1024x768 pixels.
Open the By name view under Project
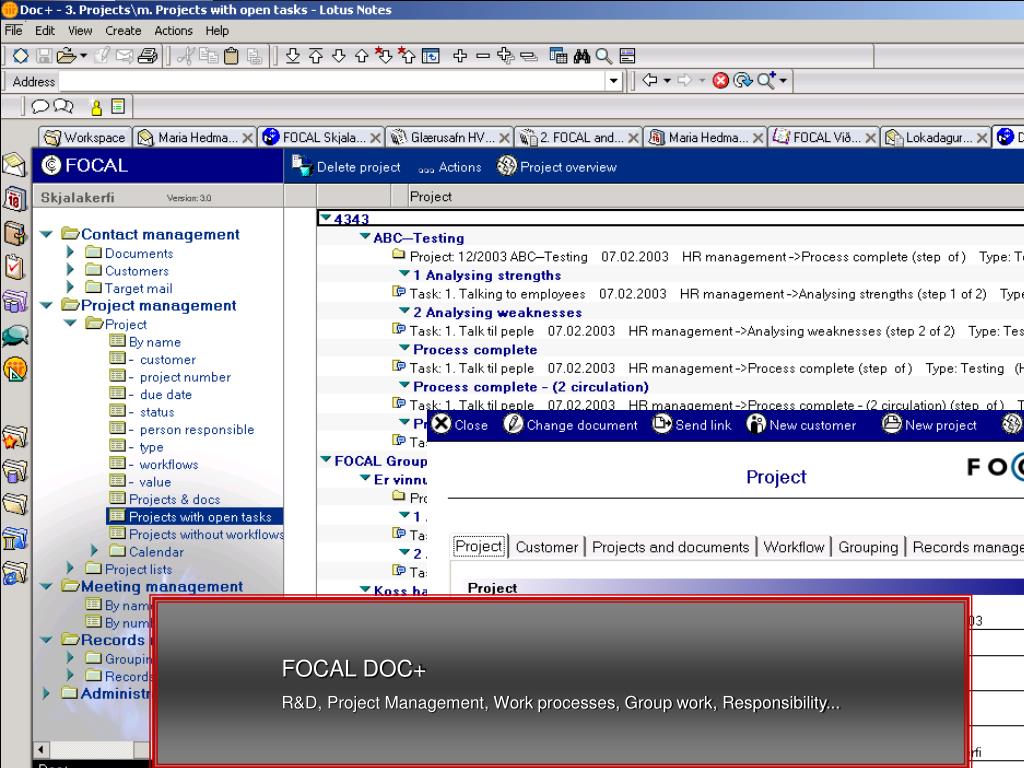pyautogui.click(x=155, y=342)
